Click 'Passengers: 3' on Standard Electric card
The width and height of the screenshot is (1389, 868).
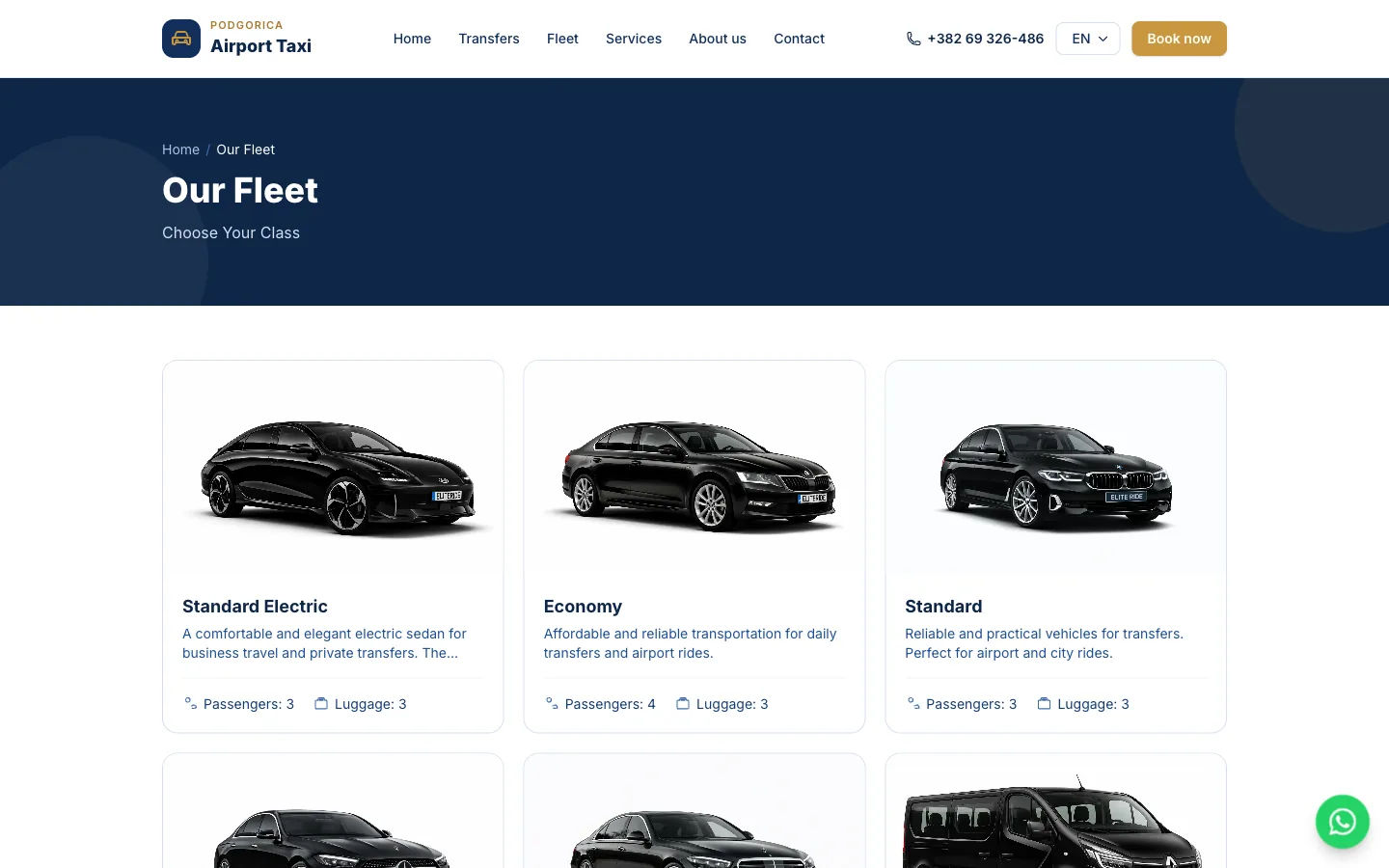point(249,704)
